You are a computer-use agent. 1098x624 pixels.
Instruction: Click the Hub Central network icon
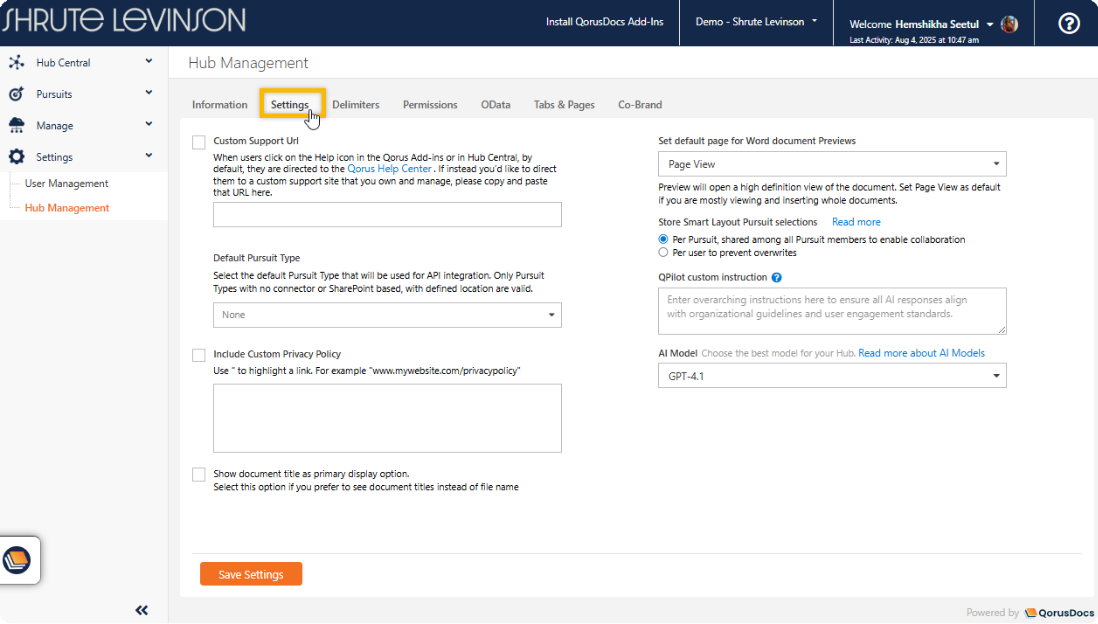coord(16,63)
